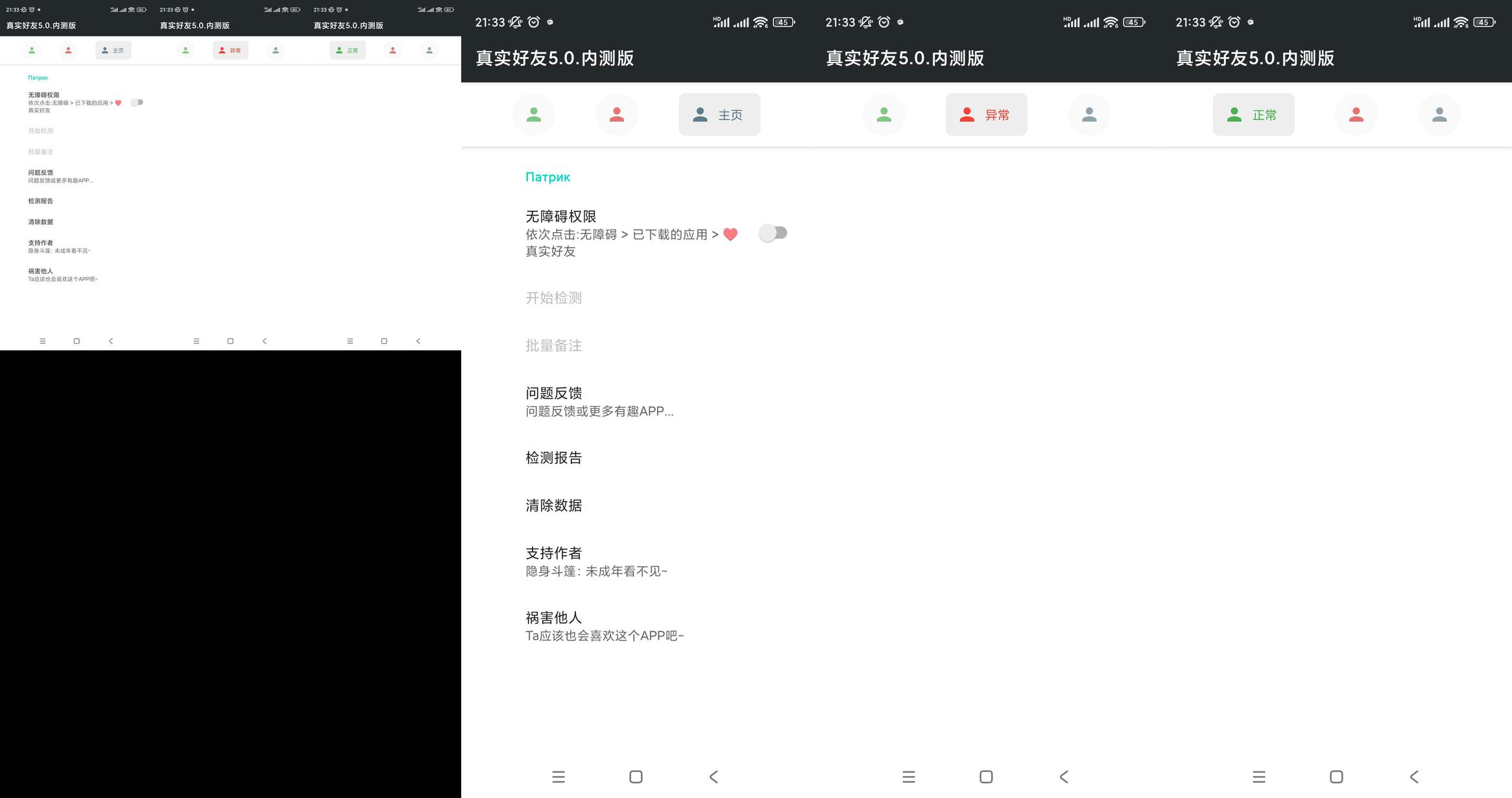
Task: Tap back arrow on large 主页 screen
Action: [x=714, y=777]
